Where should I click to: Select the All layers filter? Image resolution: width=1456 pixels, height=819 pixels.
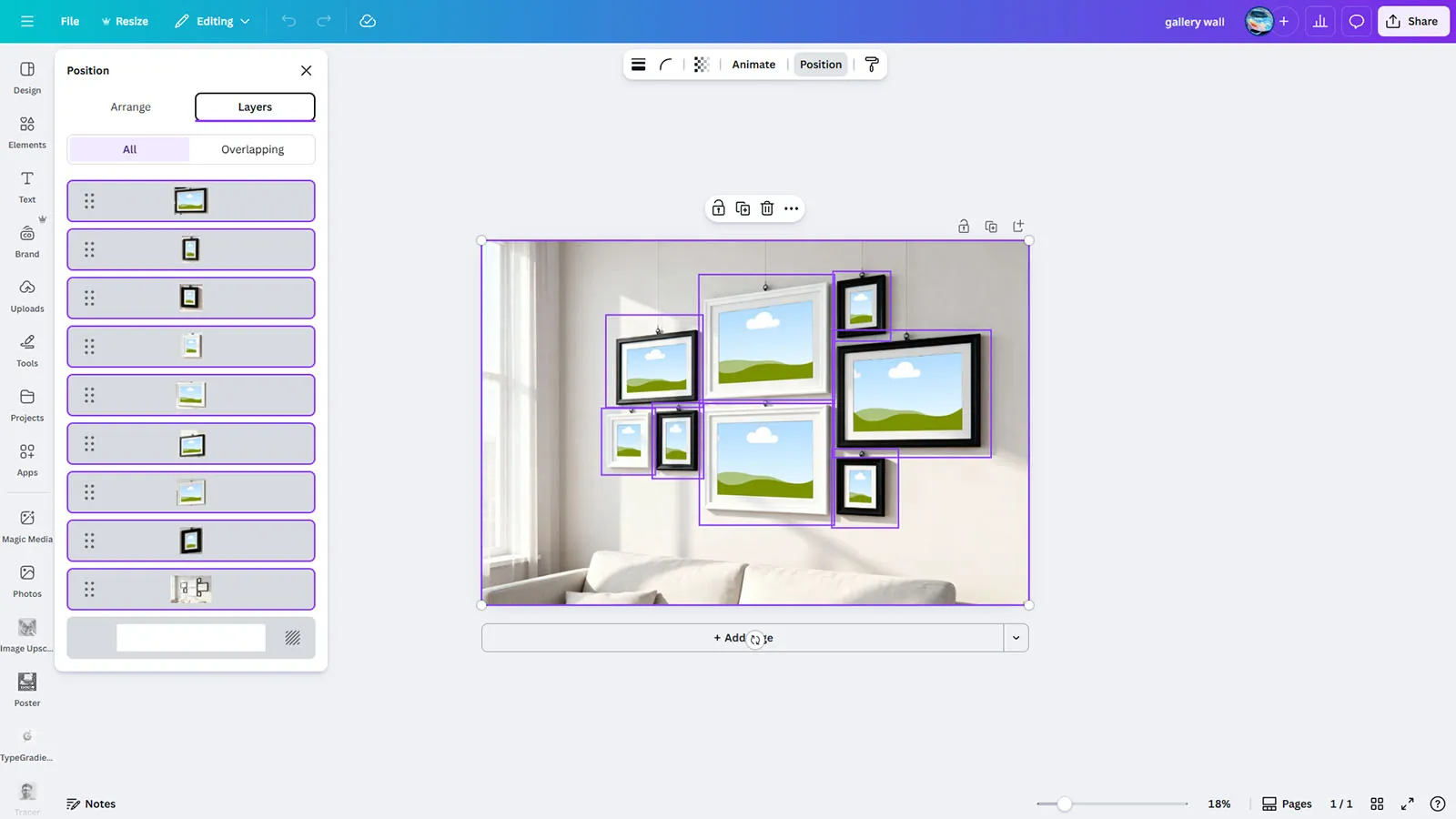tap(129, 149)
